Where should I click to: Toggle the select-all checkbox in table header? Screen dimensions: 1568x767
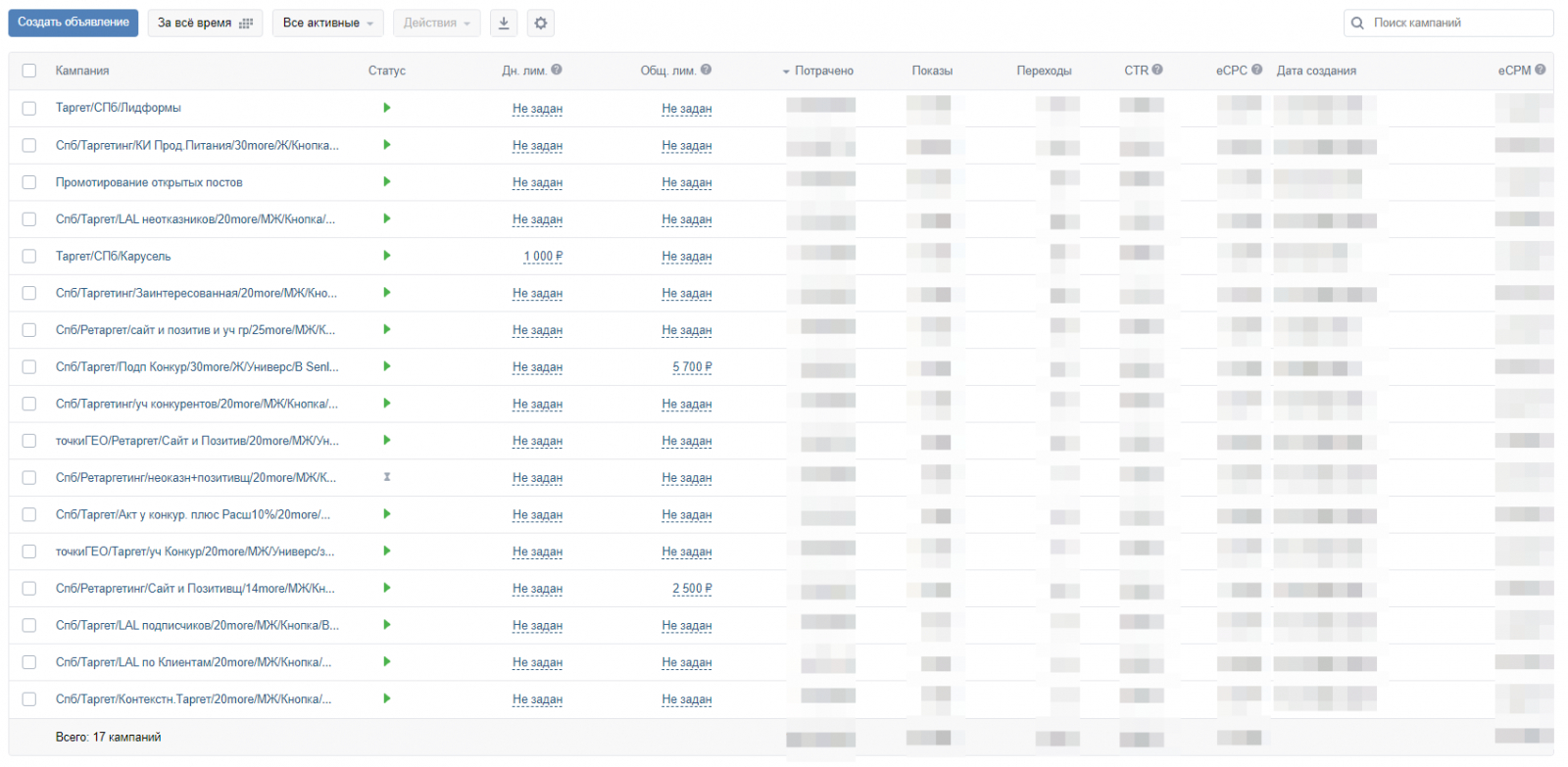[29, 71]
